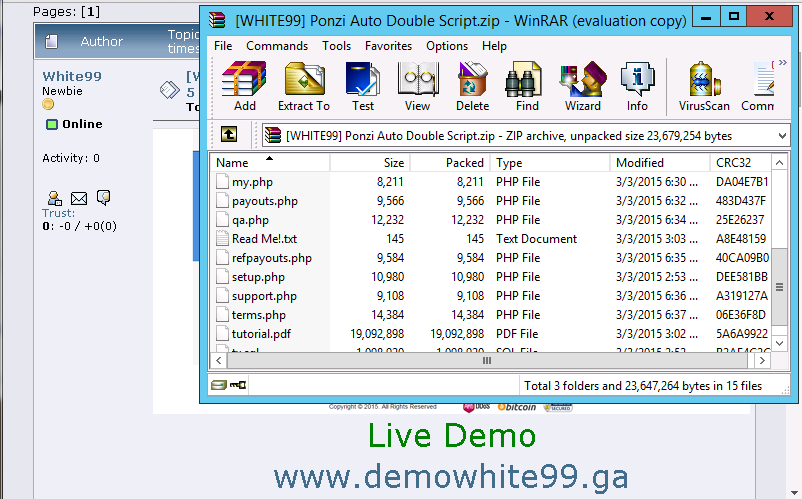Screen dimensions: 802x499
Task: Click the Author column page icon
Action: (x=51, y=41)
